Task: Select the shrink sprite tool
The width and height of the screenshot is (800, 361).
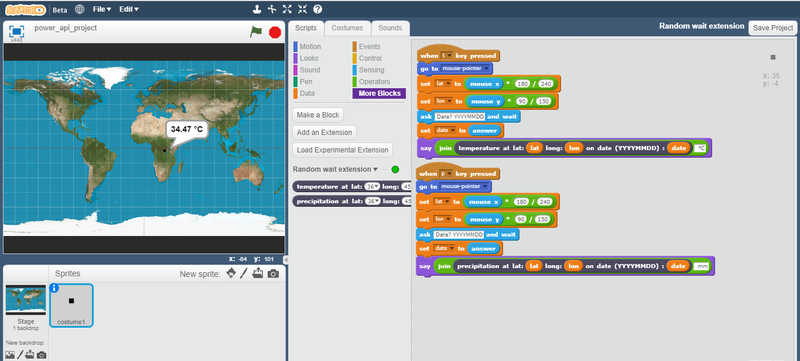Action: pyautogui.click(x=302, y=9)
